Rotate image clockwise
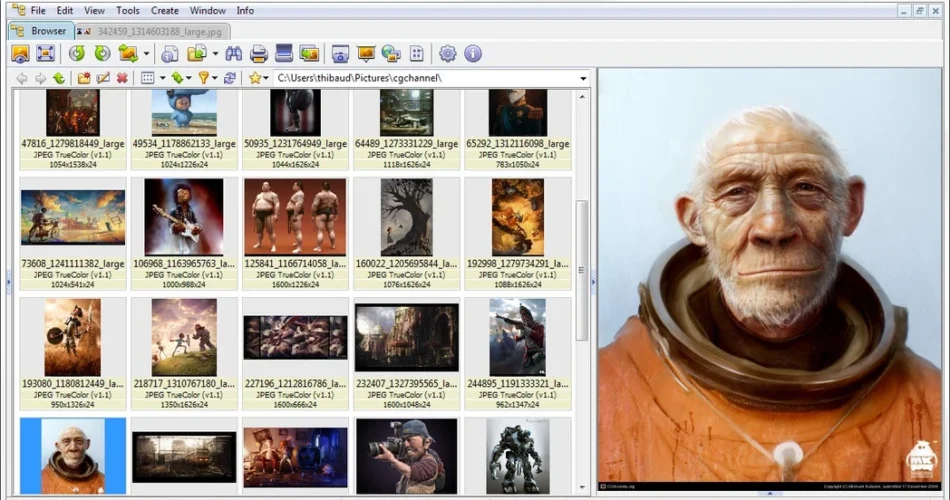This screenshot has height=500, width=950. coord(102,53)
